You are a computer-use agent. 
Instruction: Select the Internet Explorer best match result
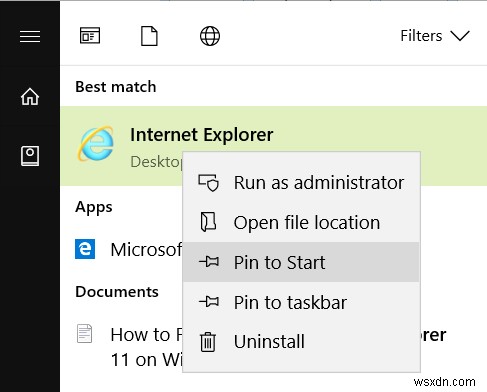(274, 146)
